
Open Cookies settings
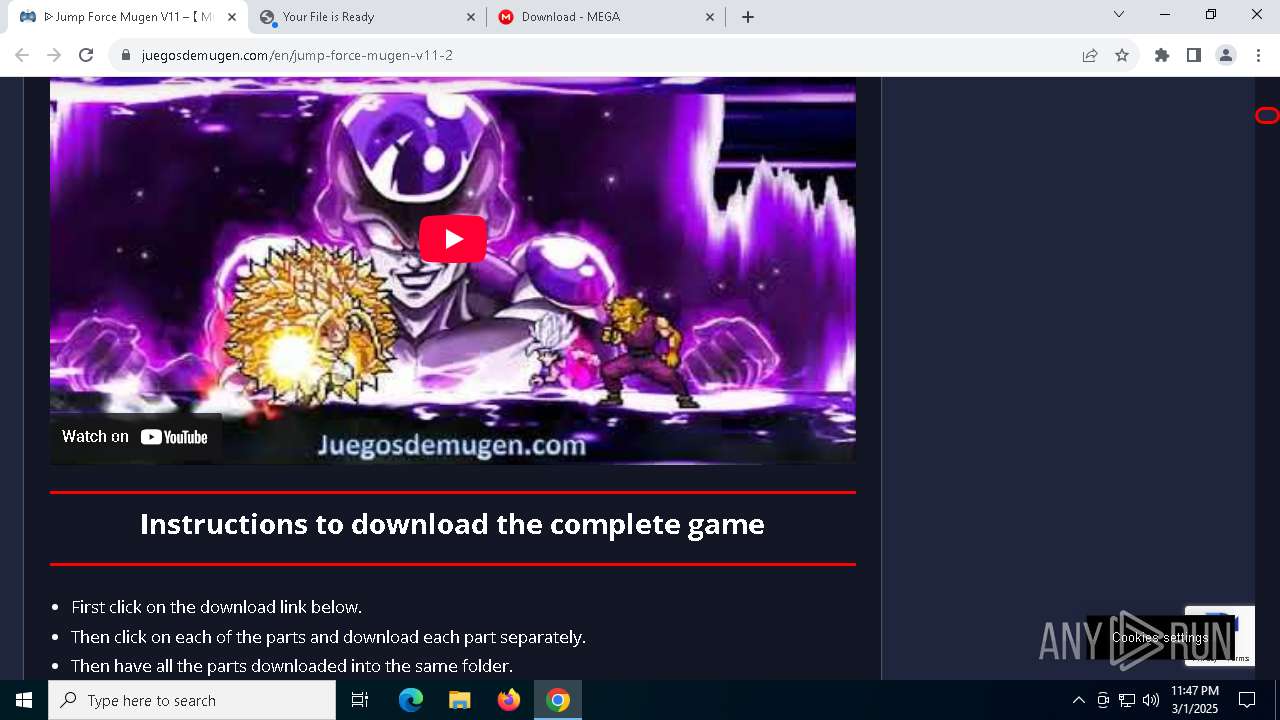pos(1160,638)
